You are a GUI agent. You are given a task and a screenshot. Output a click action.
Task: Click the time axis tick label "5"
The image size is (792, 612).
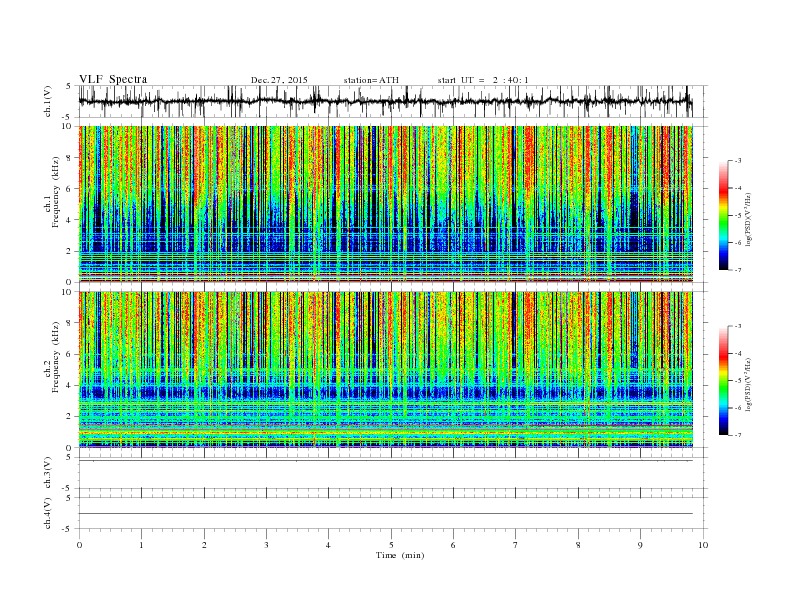(391, 545)
